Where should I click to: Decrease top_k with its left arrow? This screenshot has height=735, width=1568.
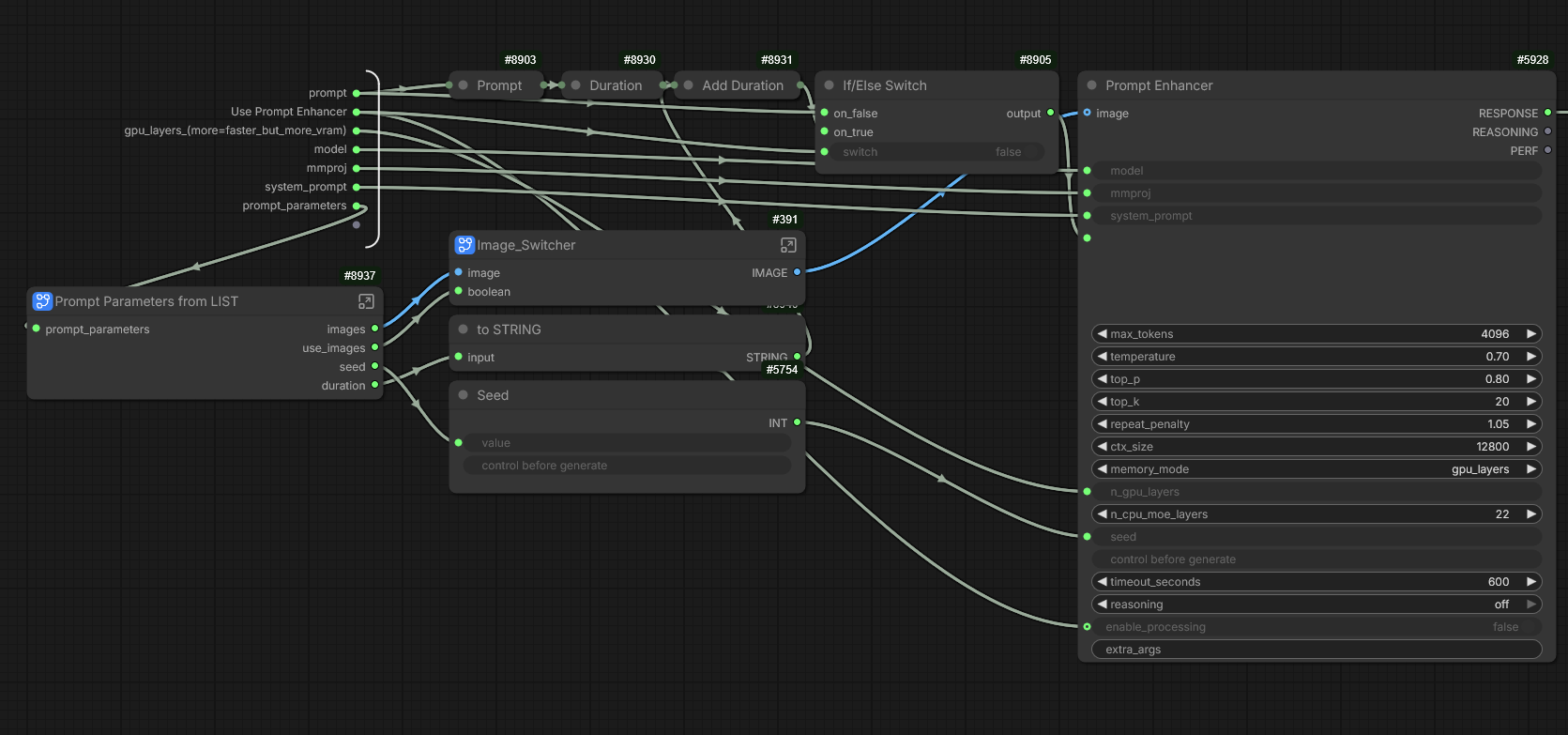pos(1103,402)
